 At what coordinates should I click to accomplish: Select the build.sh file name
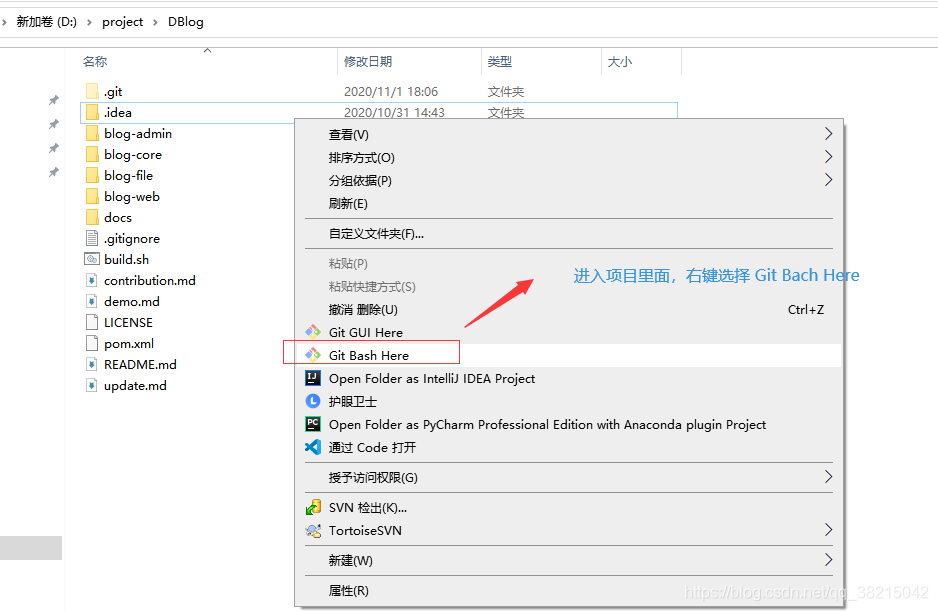coord(126,259)
